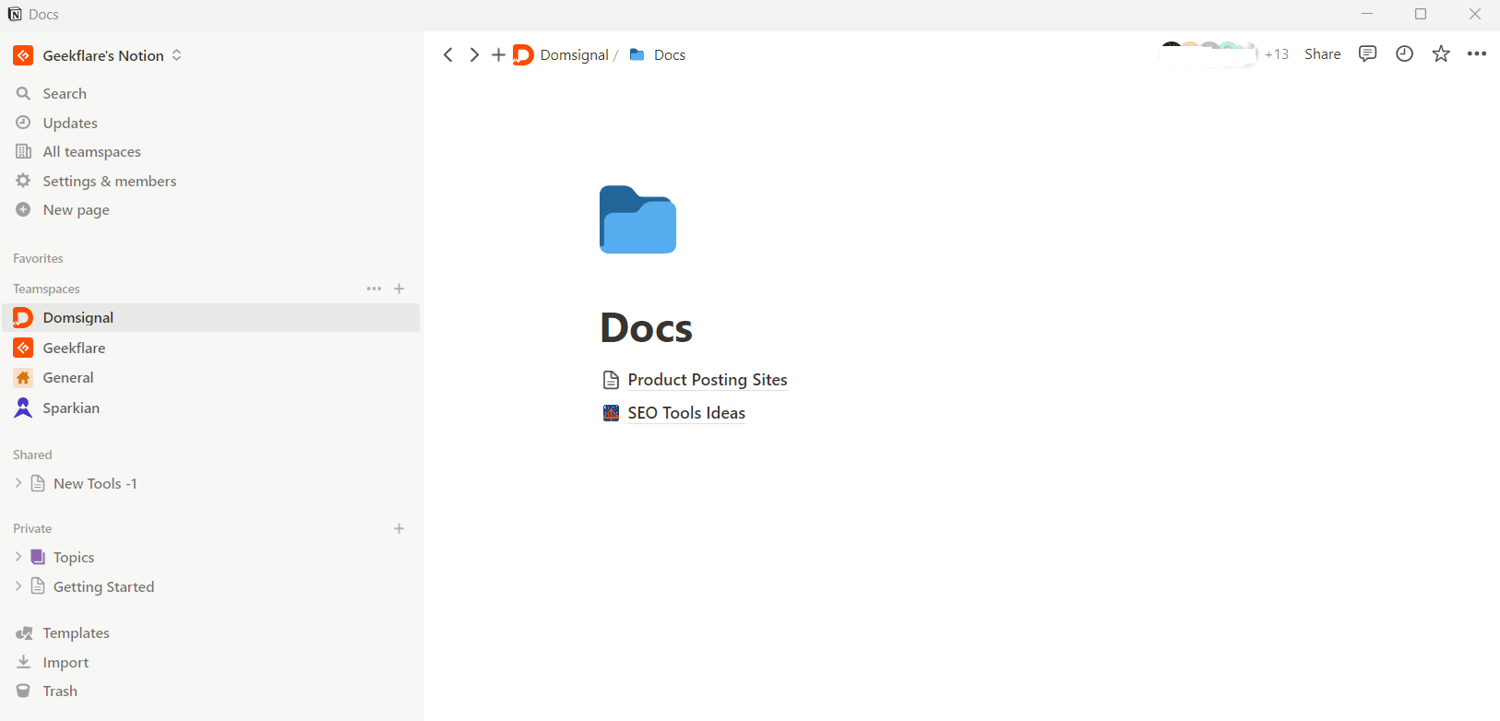Viewport: 1500px width, 721px height.
Task: Maximize the Notion window
Action: (1420, 14)
